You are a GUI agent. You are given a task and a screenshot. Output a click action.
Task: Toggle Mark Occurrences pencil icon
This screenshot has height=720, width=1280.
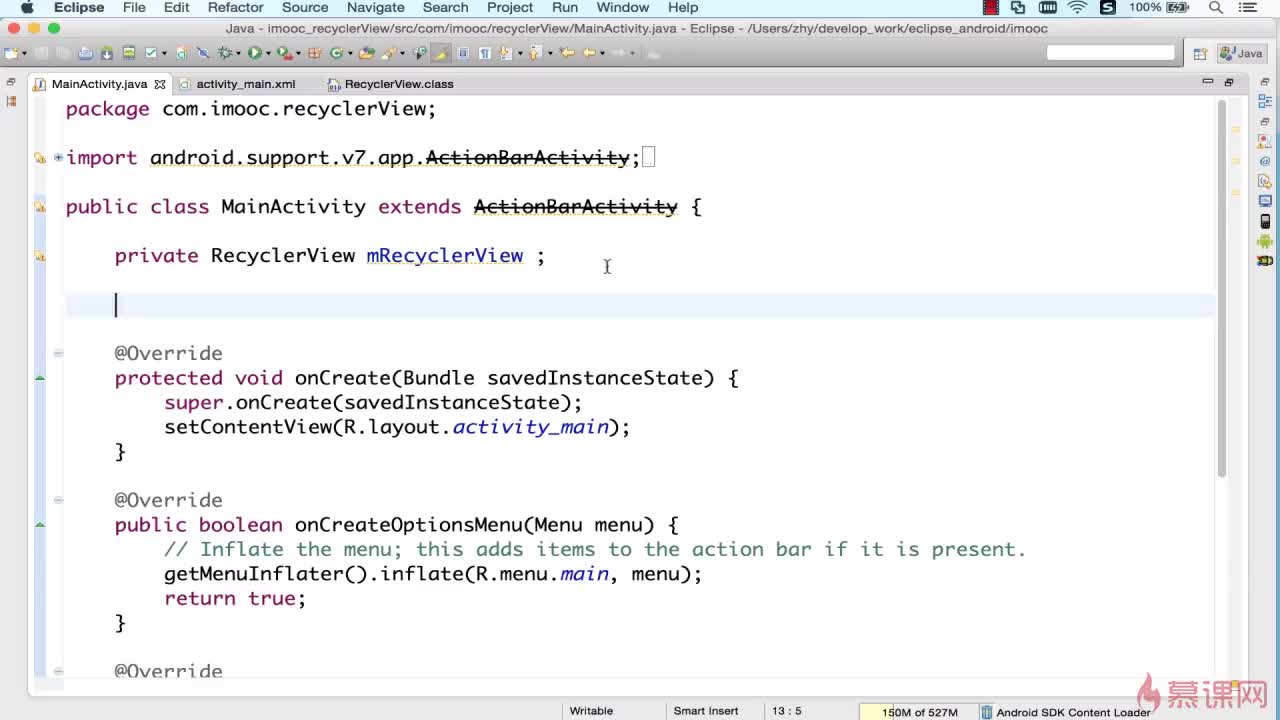(x=441, y=53)
